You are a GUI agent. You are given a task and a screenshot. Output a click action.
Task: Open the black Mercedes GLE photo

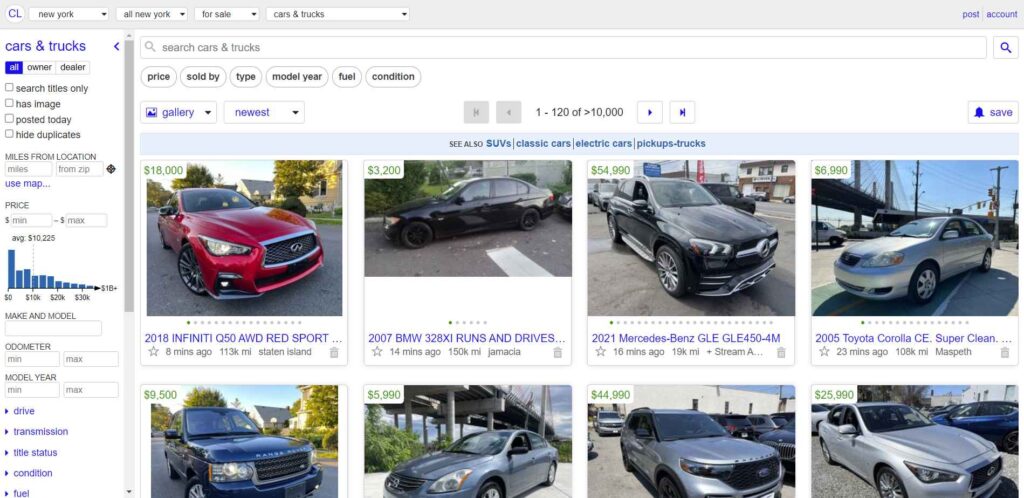(691, 238)
